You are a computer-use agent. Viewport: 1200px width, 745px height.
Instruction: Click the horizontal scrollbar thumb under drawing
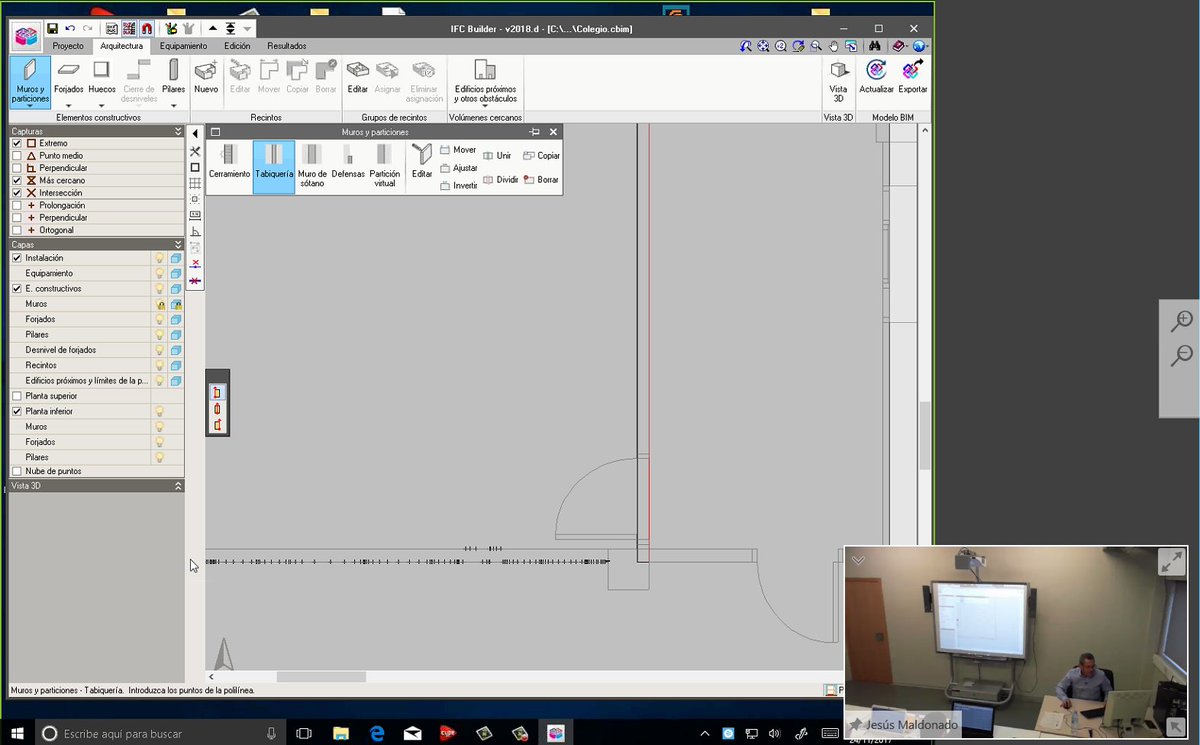tap(321, 677)
